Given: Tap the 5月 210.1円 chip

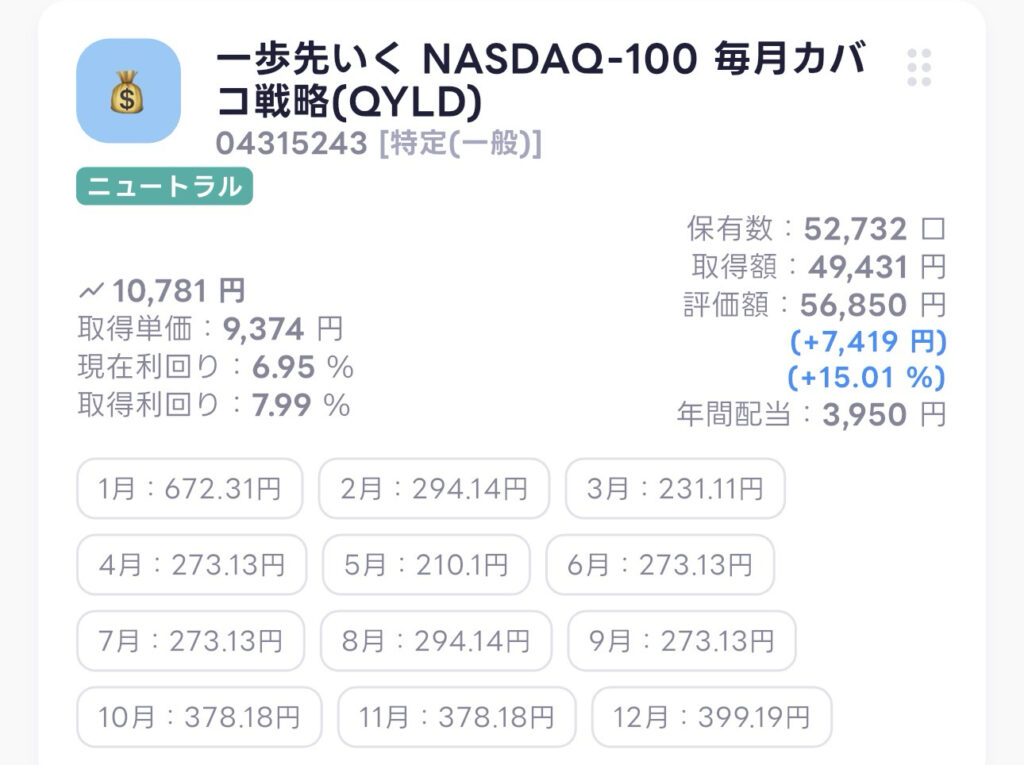Looking at the screenshot, I should pyautogui.click(x=425, y=565).
